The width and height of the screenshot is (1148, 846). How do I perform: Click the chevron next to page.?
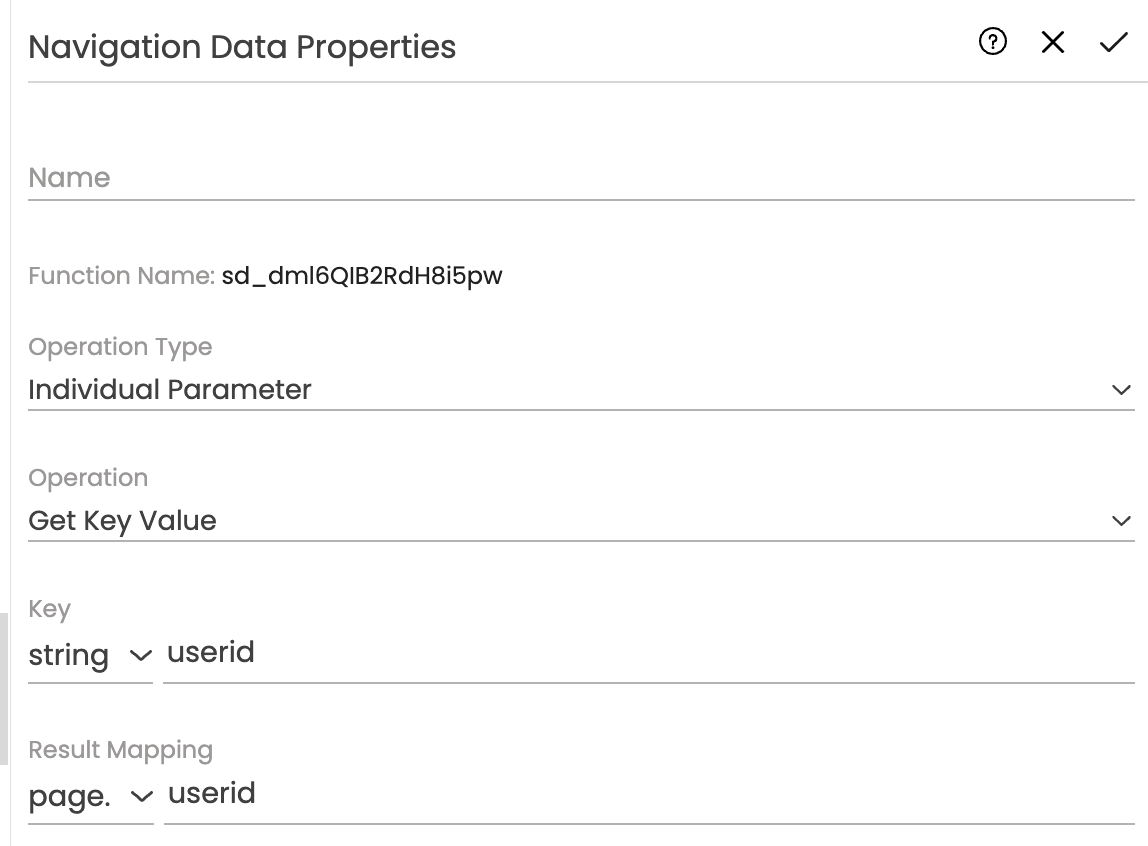141,796
